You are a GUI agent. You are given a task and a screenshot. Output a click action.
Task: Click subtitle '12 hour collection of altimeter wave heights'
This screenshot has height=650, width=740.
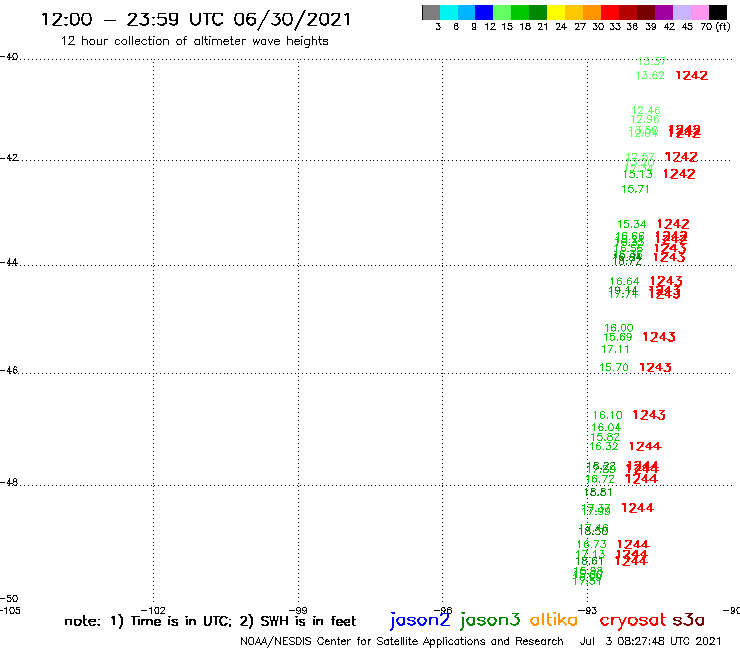tap(194, 41)
